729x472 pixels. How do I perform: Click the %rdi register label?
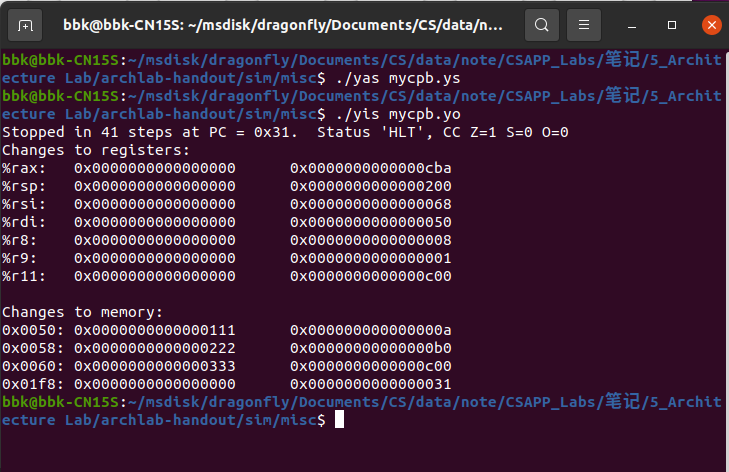pyautogui.click(x=20, y=221)
